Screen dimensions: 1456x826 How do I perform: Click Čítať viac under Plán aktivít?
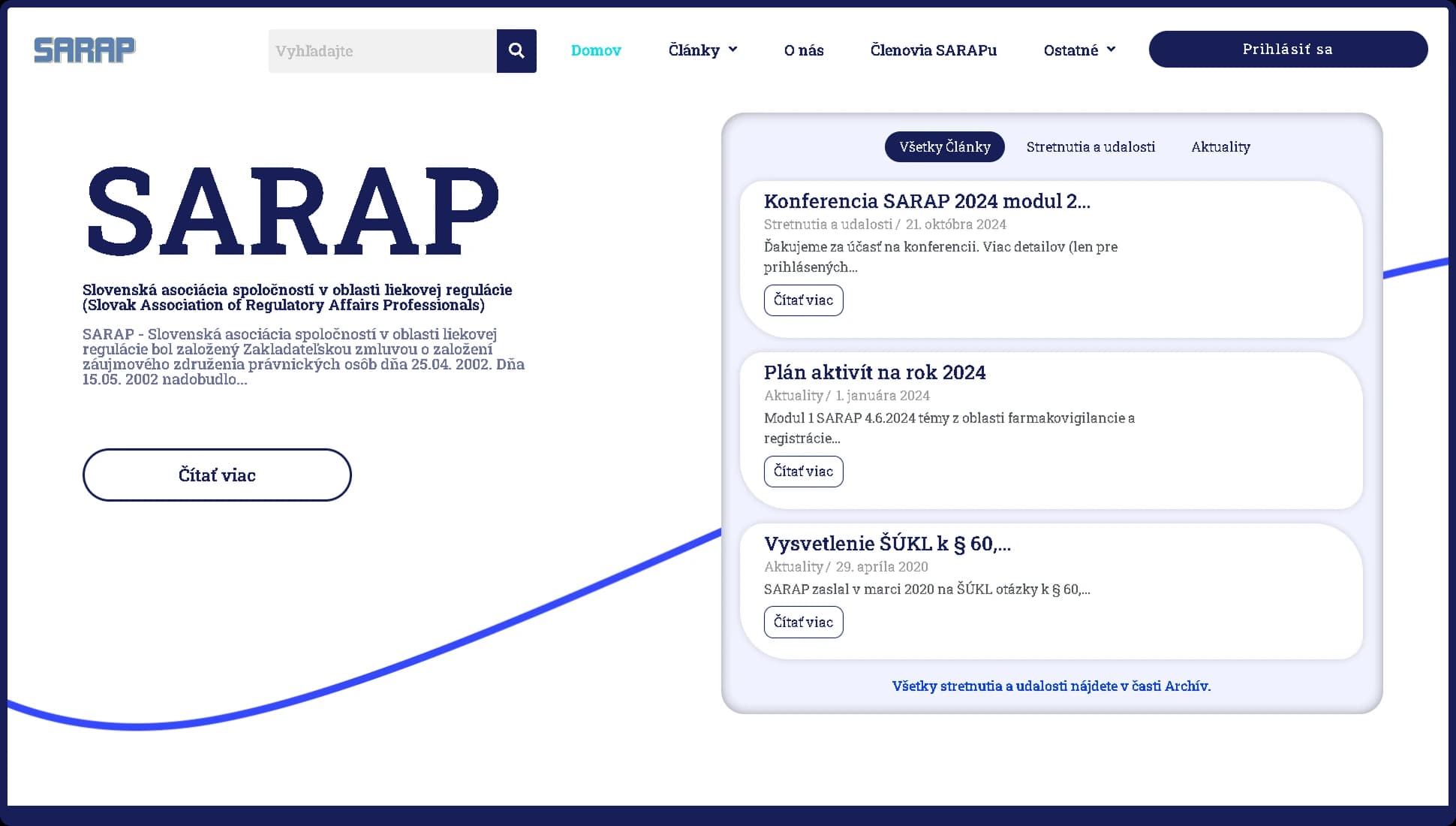pyautogui.click(x=804, y=472)
